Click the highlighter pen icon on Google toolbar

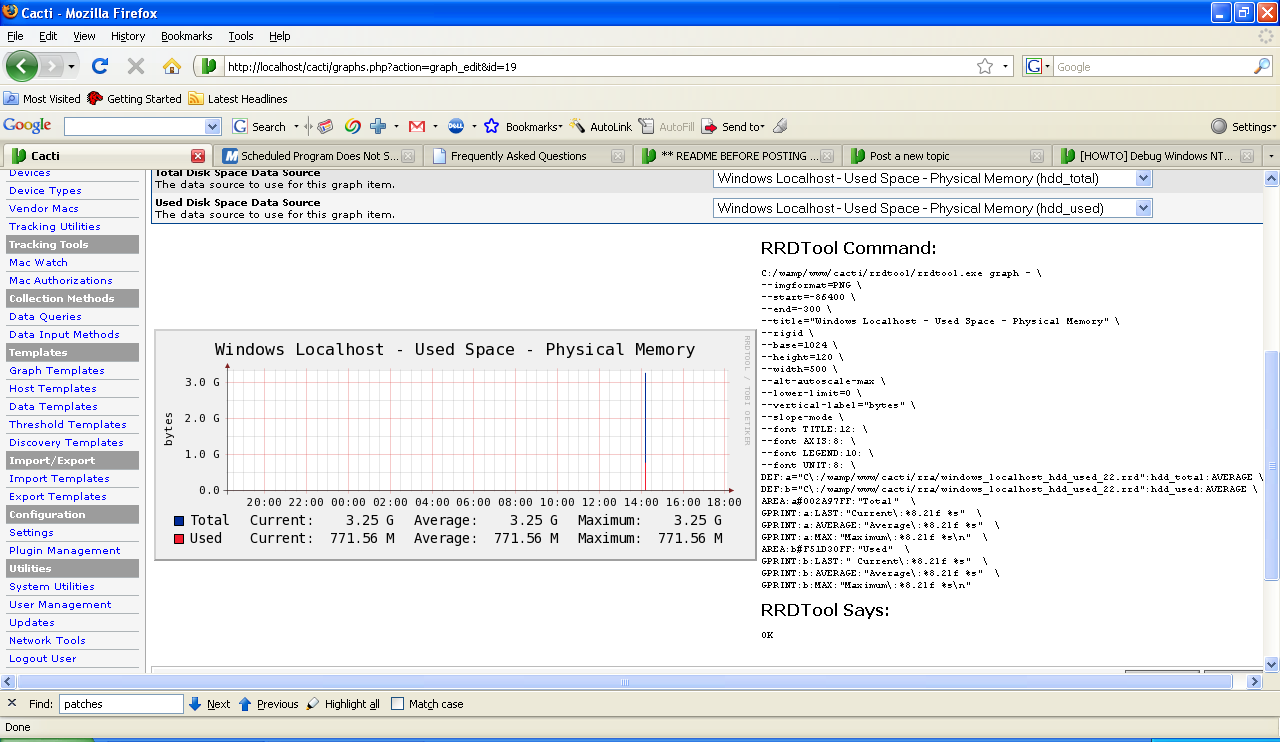780,126
